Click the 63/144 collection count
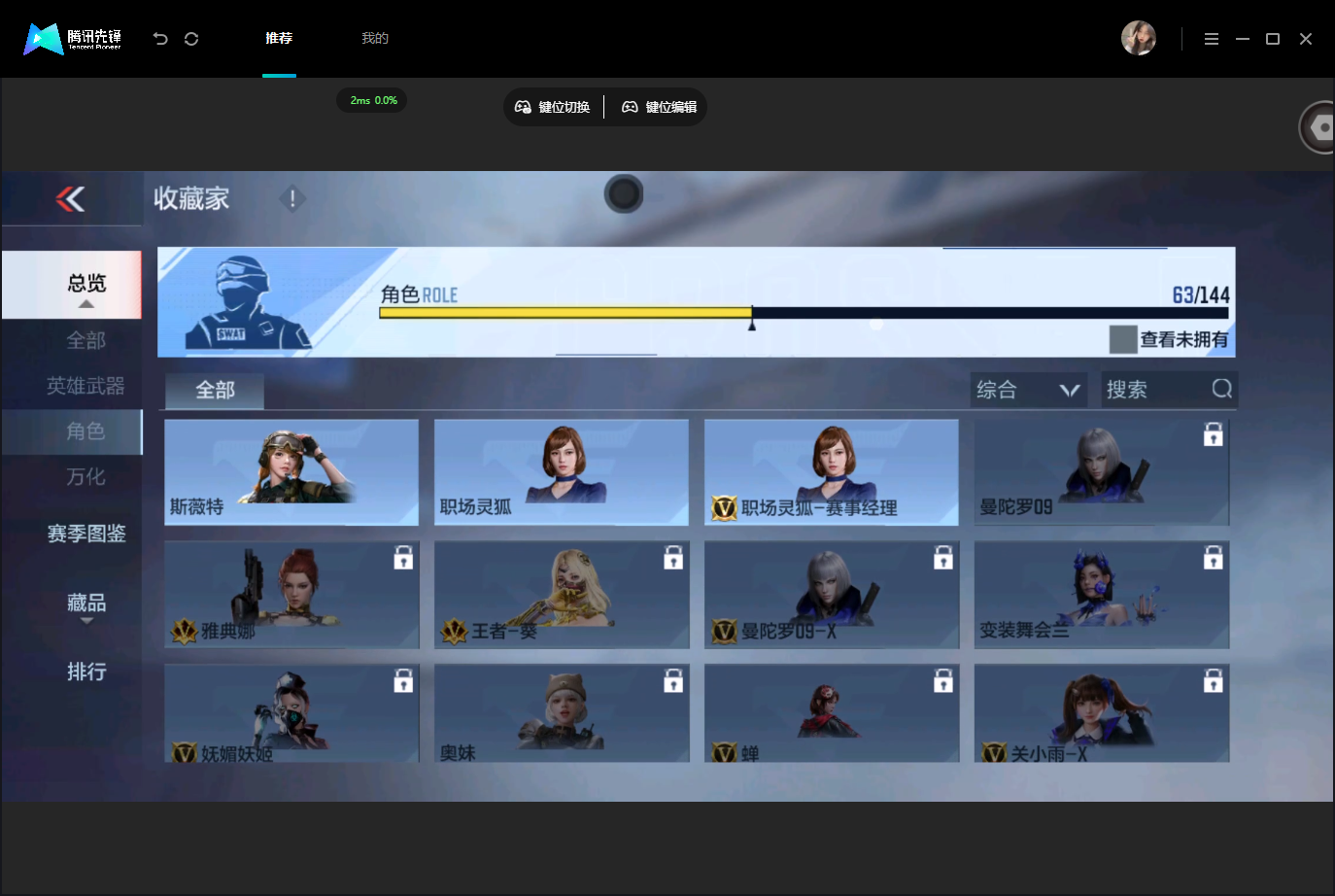The image size is (1335, 896). [1201, 294]
